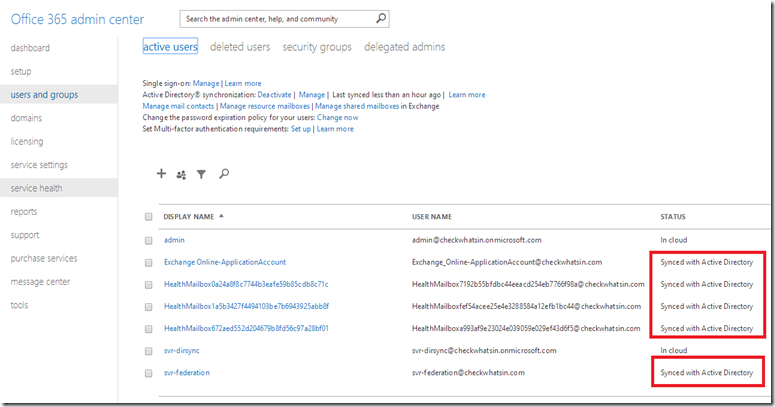Click the add user plus icon

coord(161,174)
